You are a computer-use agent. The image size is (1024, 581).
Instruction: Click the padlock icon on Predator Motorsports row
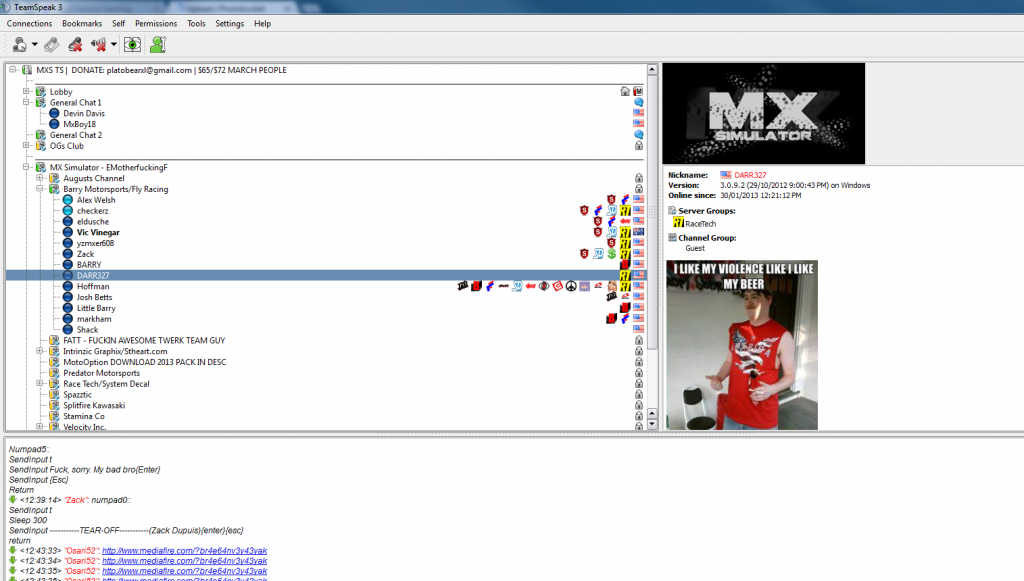(639, 373)
